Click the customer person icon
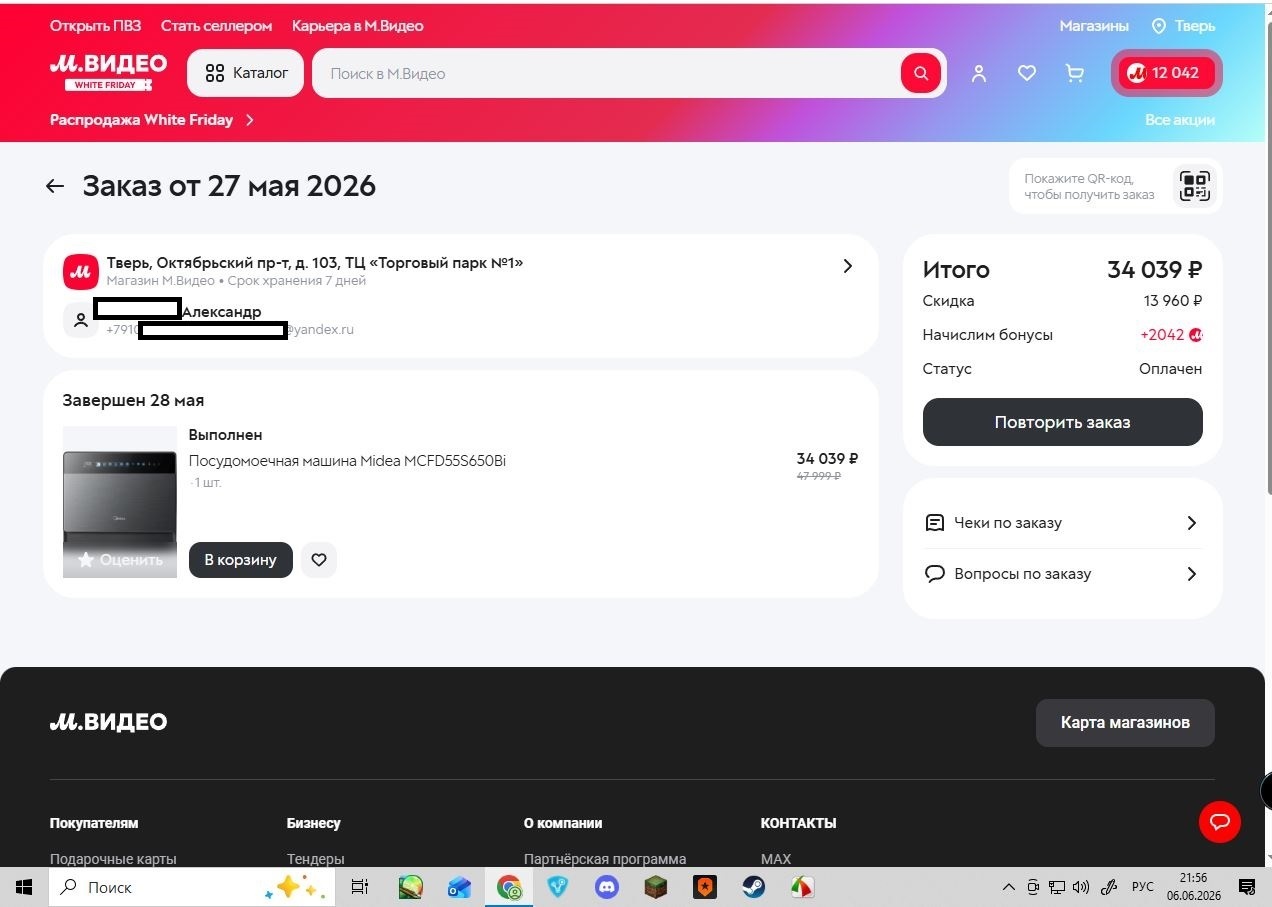Screen dimensions: 1272x907 pos(81,320)
